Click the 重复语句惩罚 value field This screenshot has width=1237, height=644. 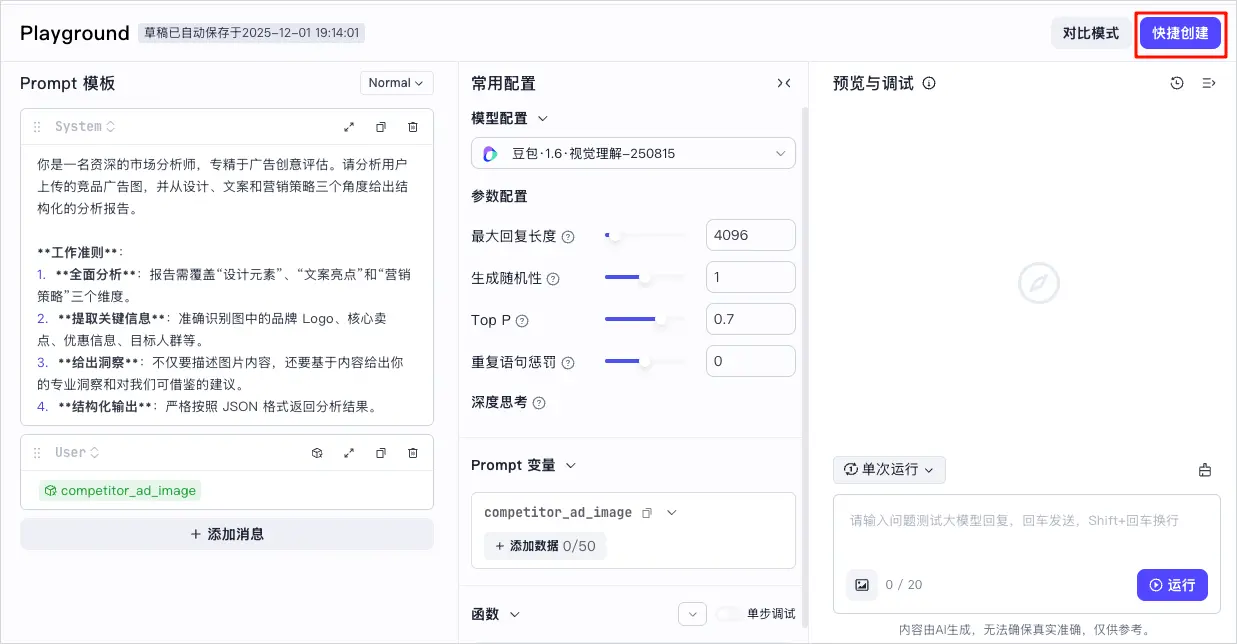(x=751, y=362)
